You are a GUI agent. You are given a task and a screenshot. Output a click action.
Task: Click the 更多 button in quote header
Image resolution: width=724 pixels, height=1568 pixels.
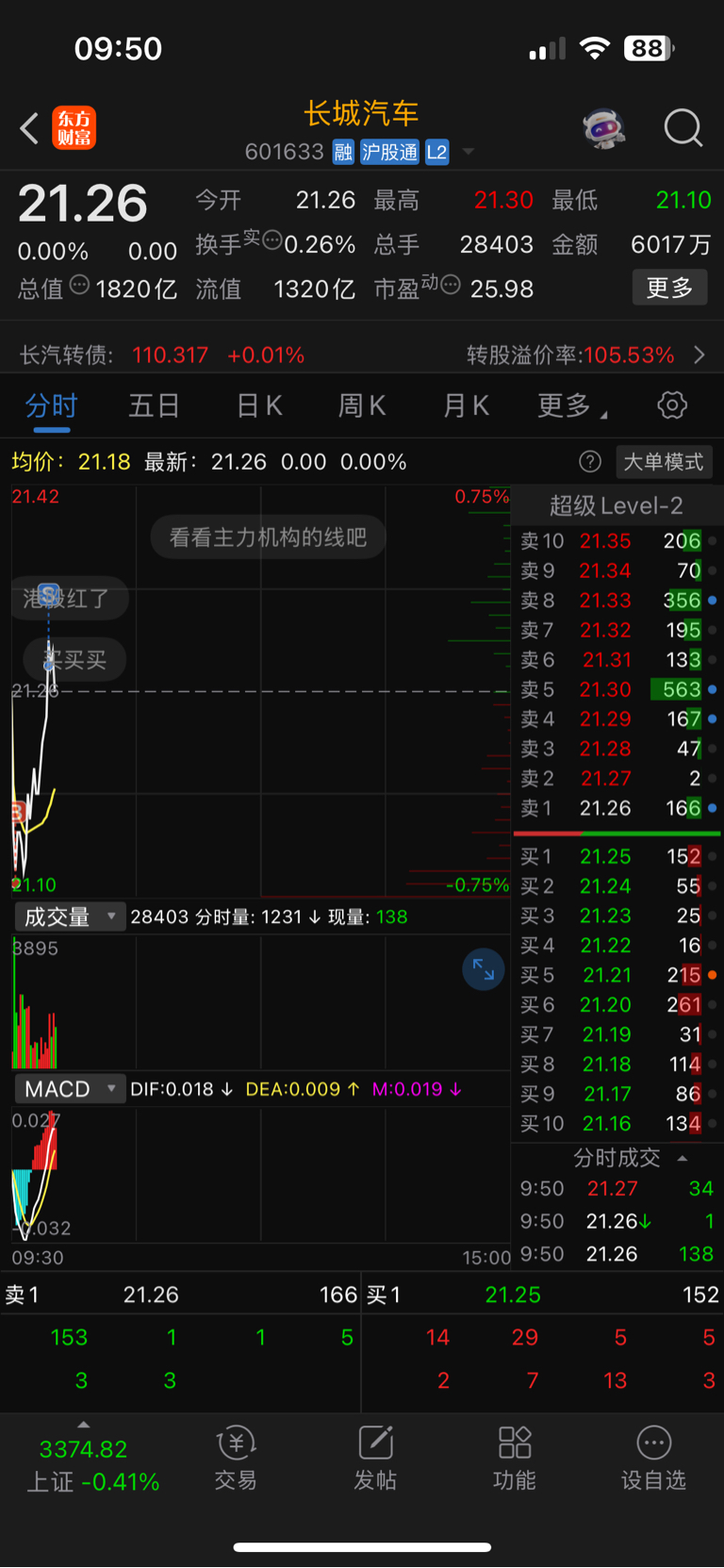click(x=669, y=288)
